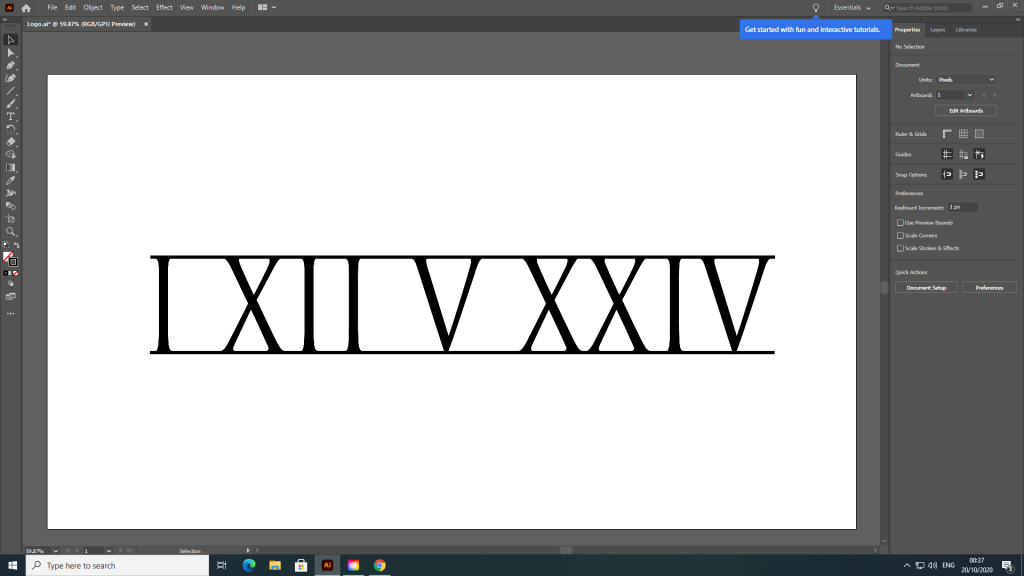Screen dimensions: 1024x576
Task: Choose the Eraser tool
Action: point(11,142)
